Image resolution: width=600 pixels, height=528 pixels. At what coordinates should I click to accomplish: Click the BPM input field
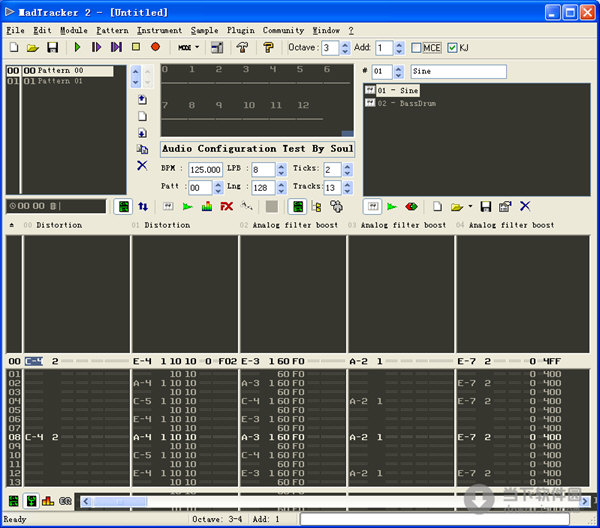(205, 170)
